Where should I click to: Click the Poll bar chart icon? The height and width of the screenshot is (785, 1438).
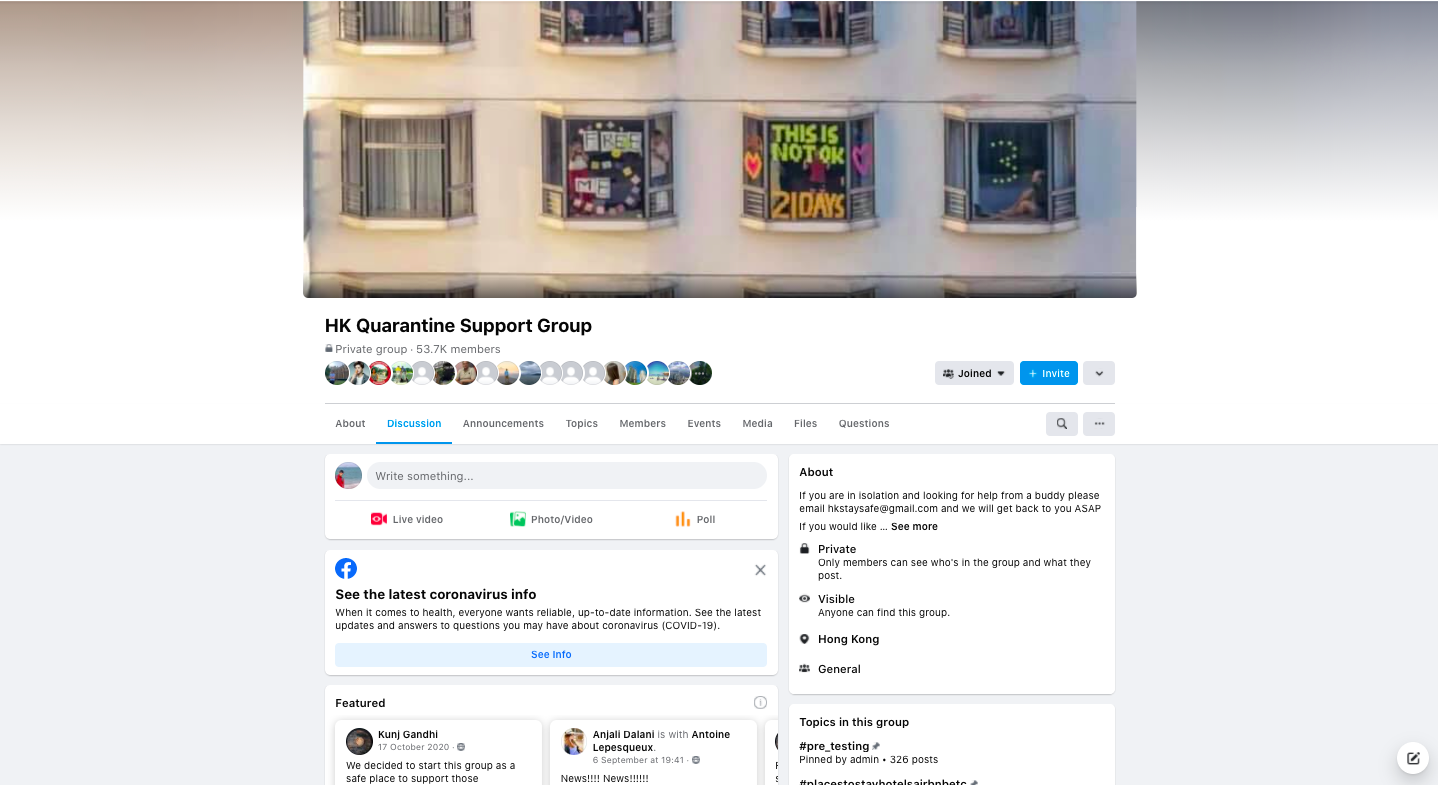pos(683,519)
